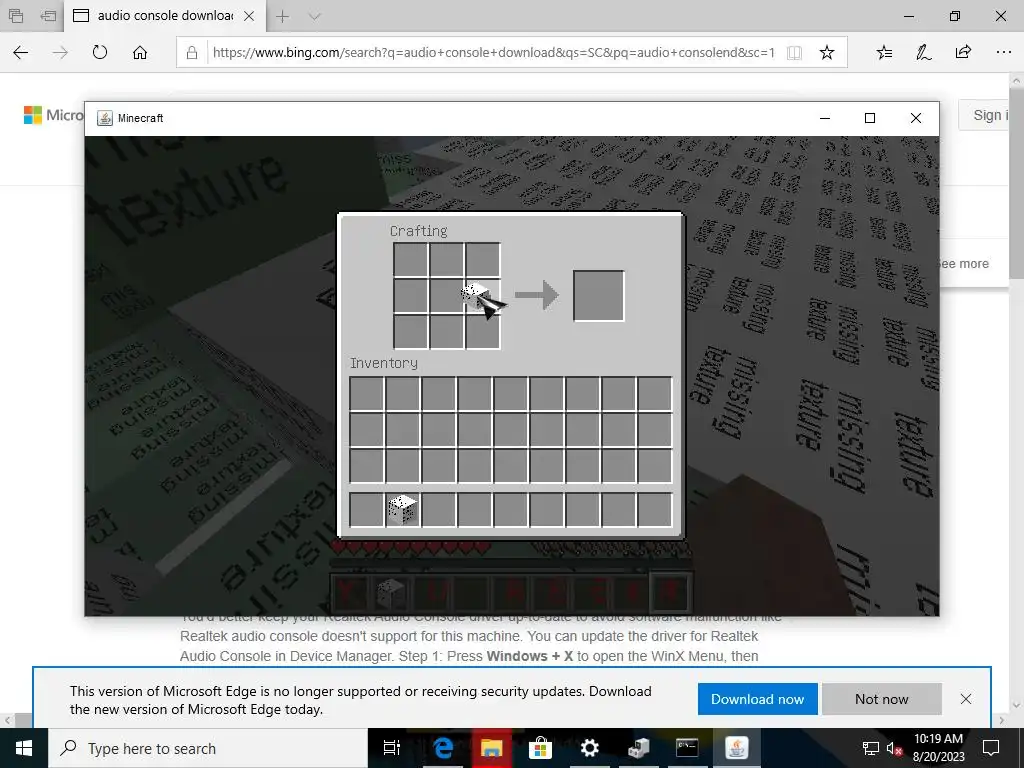Open Settings gear in taskbar
This screenshot has height=768, width=1024.
coord(590,748)
